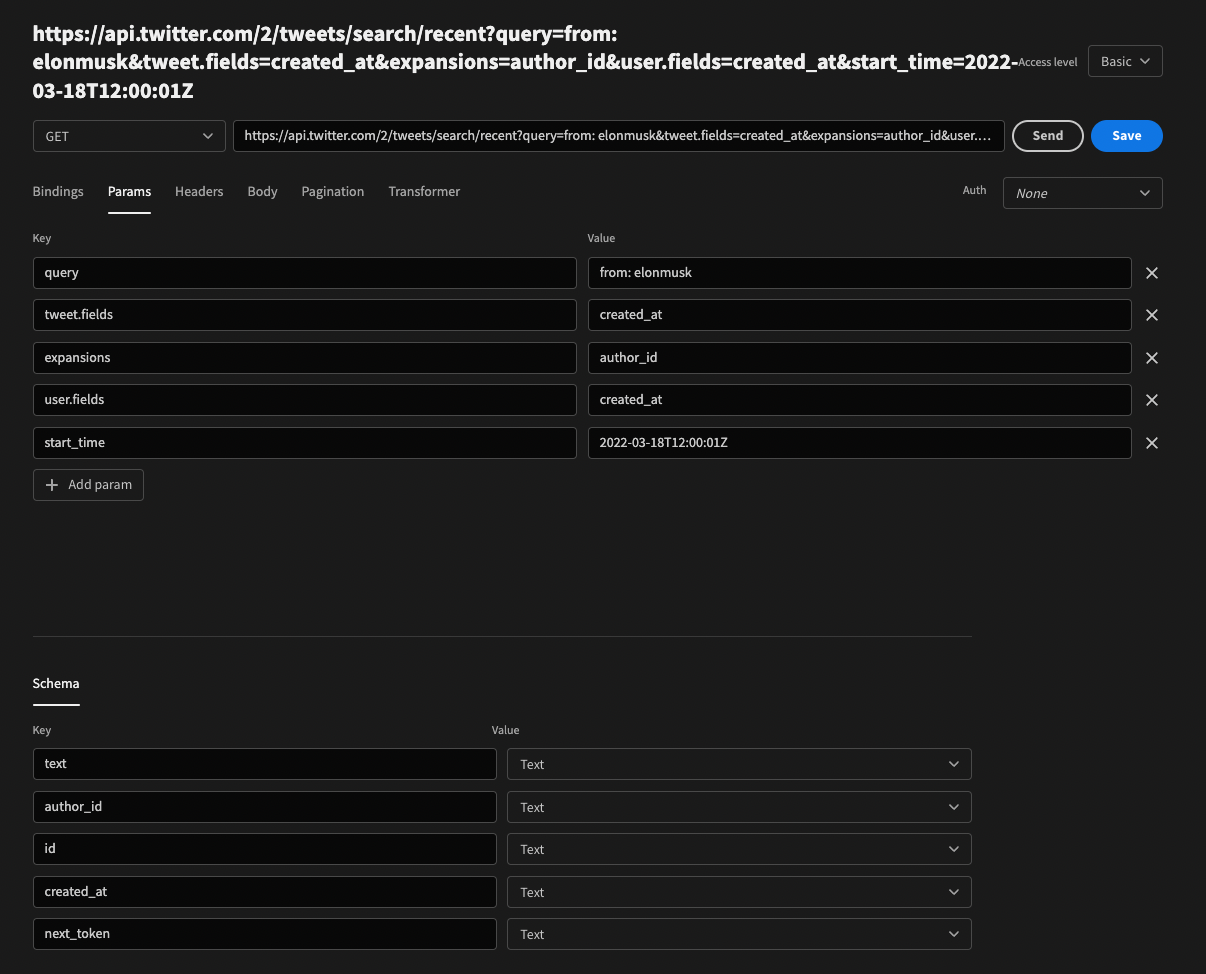Switch to the Transformer tab
Viewport: 1206px width, 974px height.
click(x=424, y=191)
